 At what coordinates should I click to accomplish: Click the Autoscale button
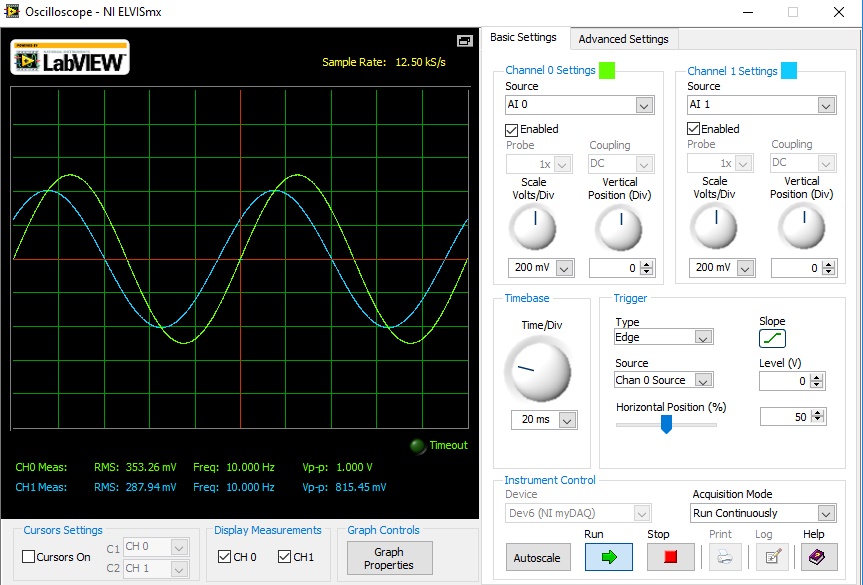click(x=536, y=557)
